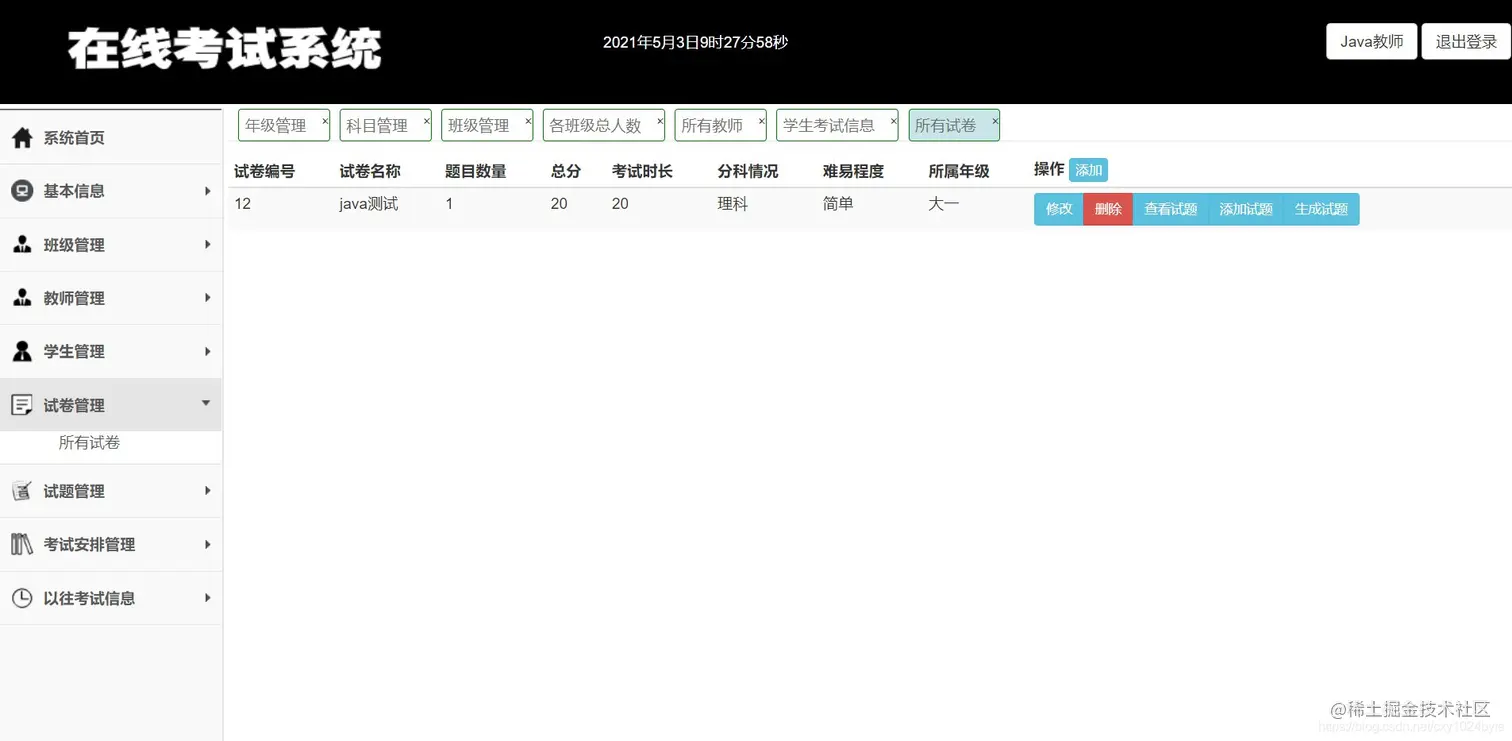Click the 所属年级 column header
This screenshot has width=1512, height=741.
click(x=959, y=171)
